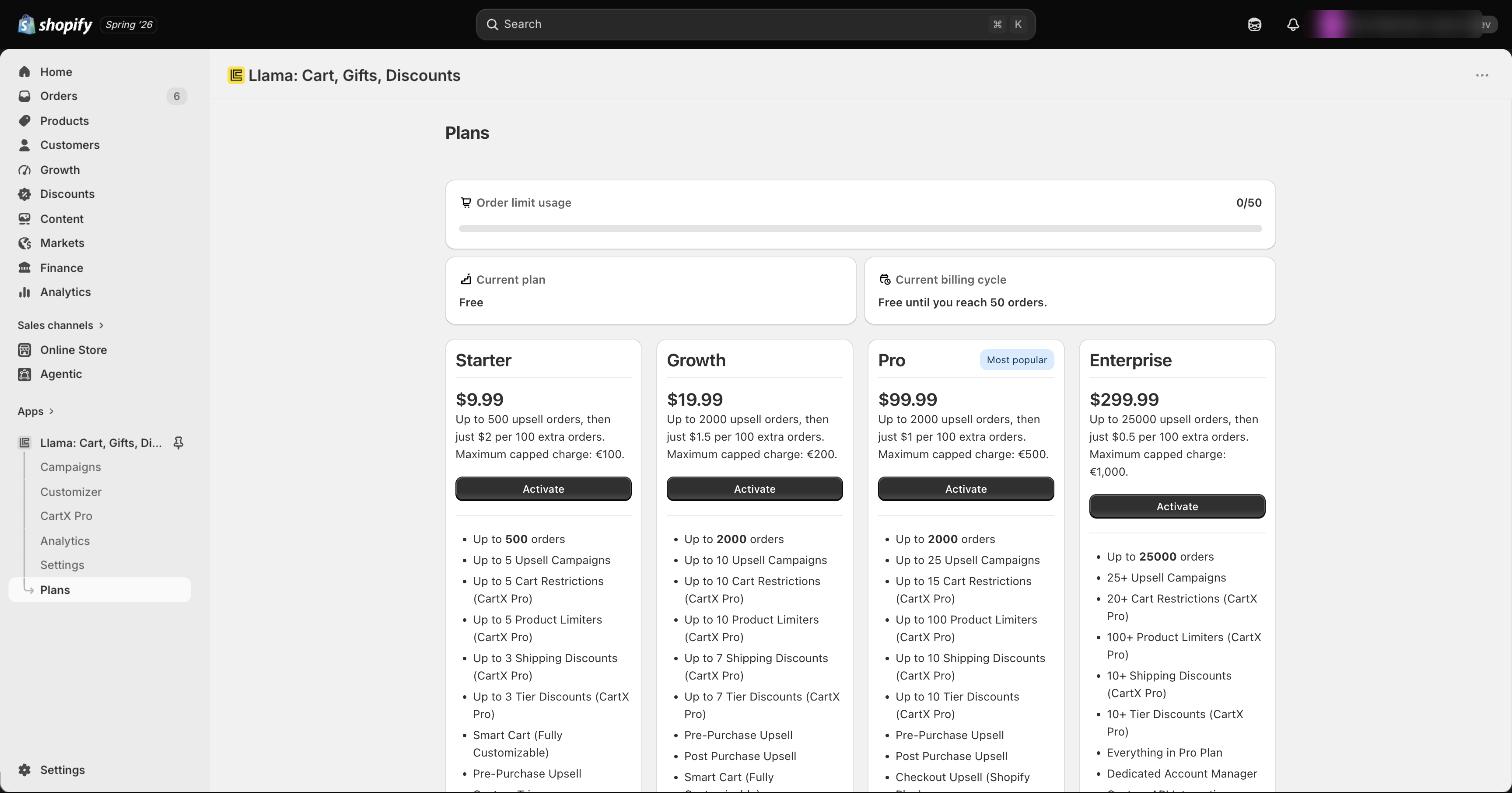Screen dimensions: 1512x793
Task: Click the Llama app icon in sidebar
Action: [x=25, y=443]
